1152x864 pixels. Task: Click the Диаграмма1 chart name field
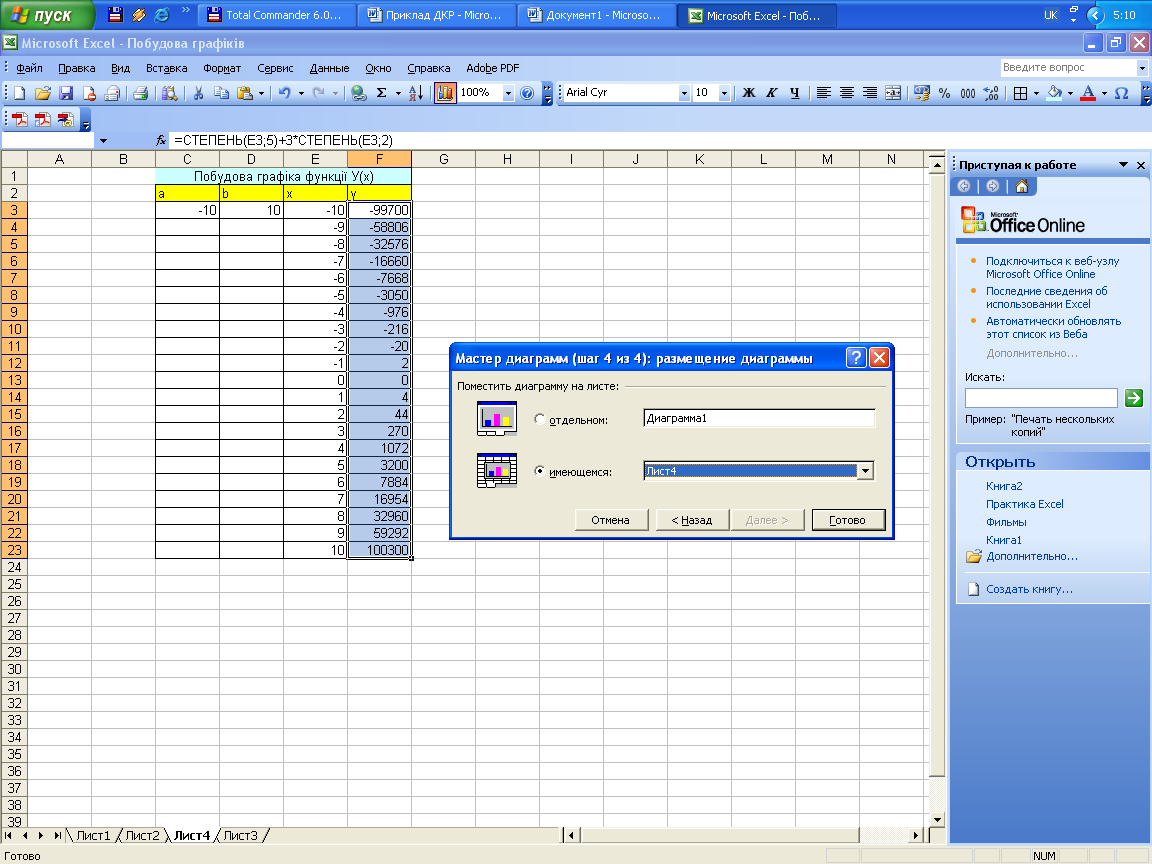coord(759,418)
